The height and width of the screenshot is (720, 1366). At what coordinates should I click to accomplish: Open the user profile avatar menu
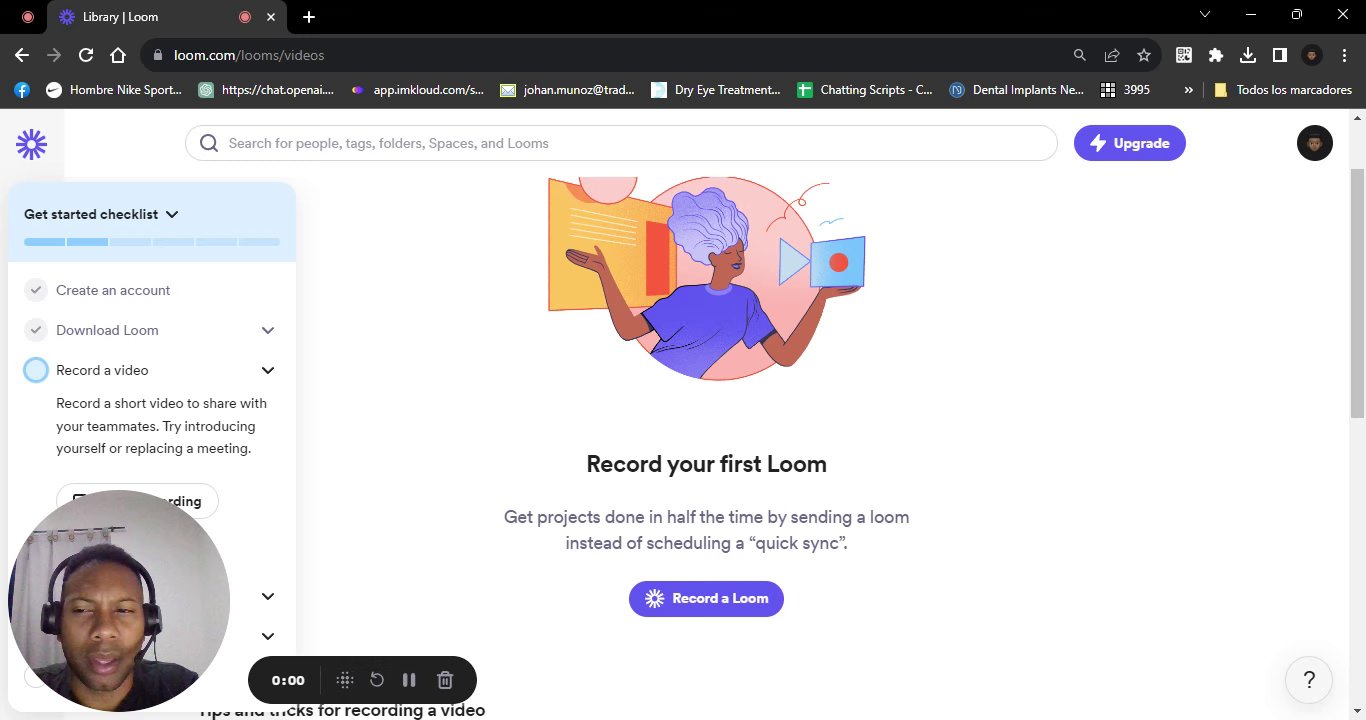(1314, 143)
